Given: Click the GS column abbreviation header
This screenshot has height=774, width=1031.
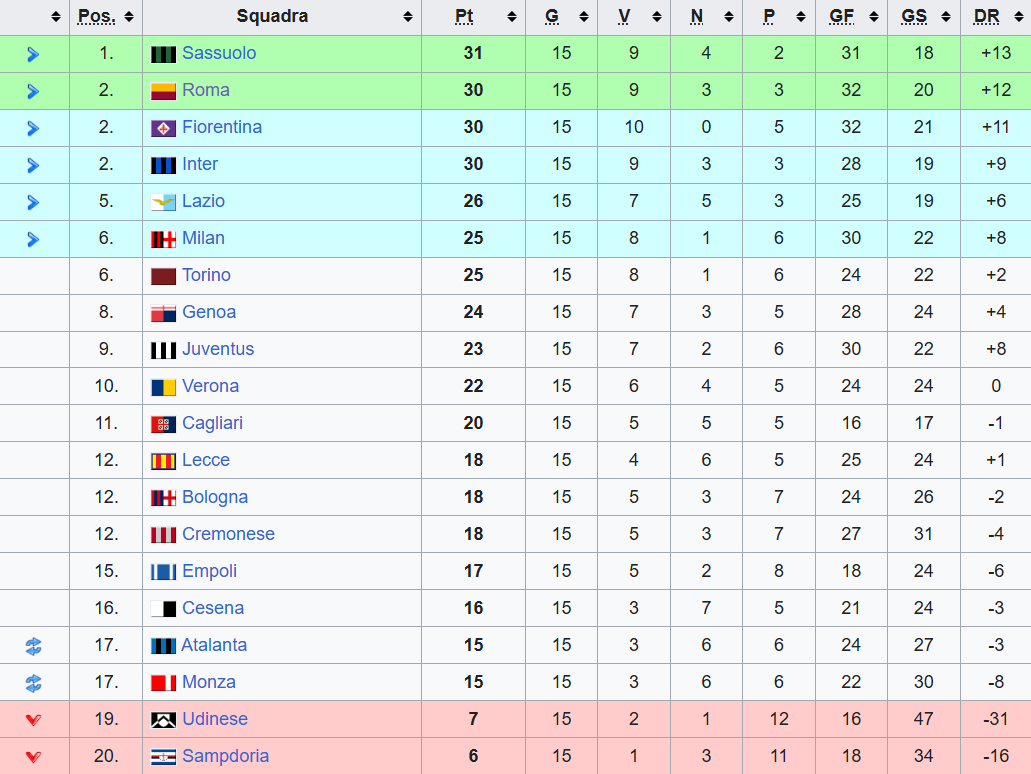Looking at the screenshot, I should click(x=914, y=16).
